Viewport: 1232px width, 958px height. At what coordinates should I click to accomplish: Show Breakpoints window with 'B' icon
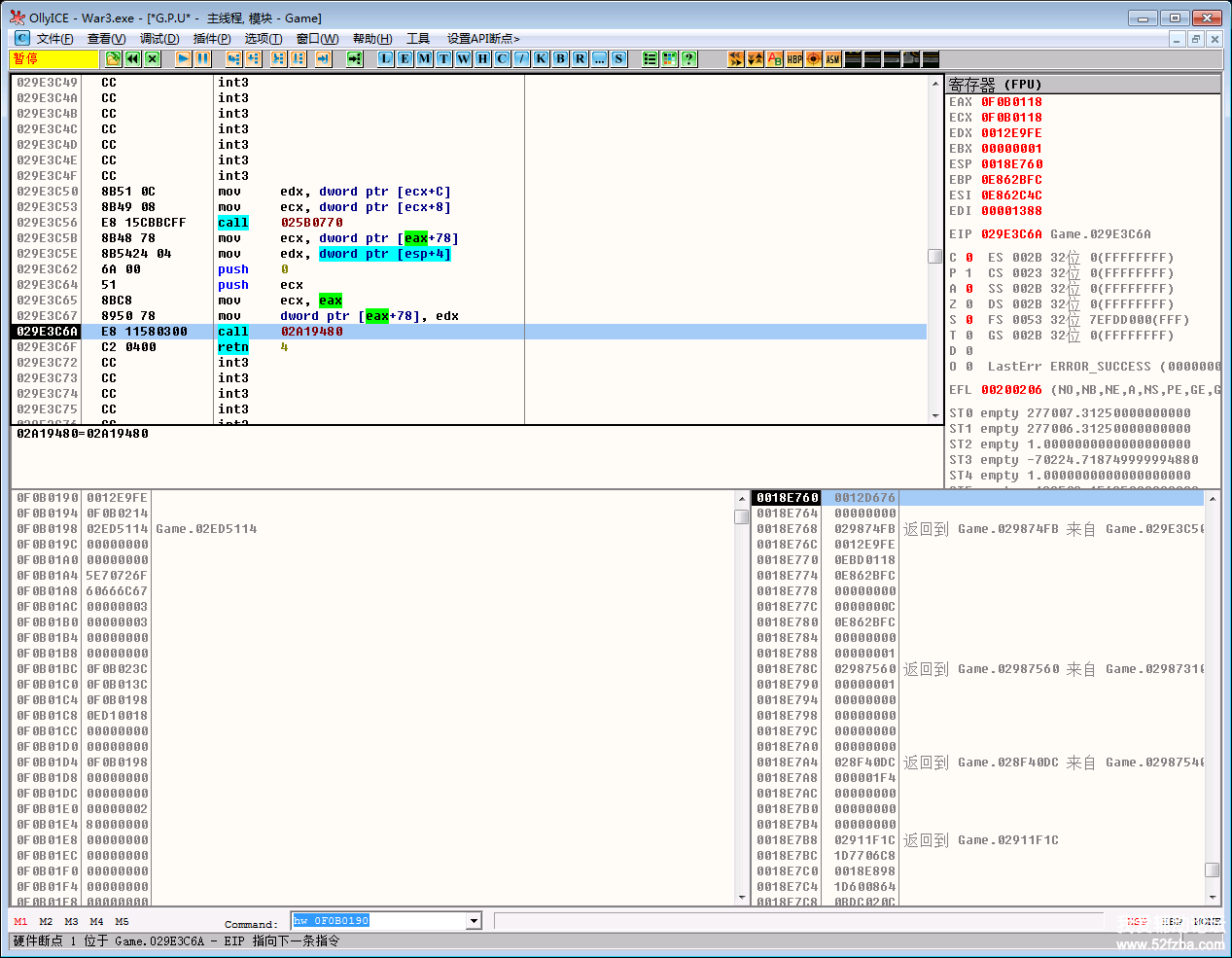(560, 59)
